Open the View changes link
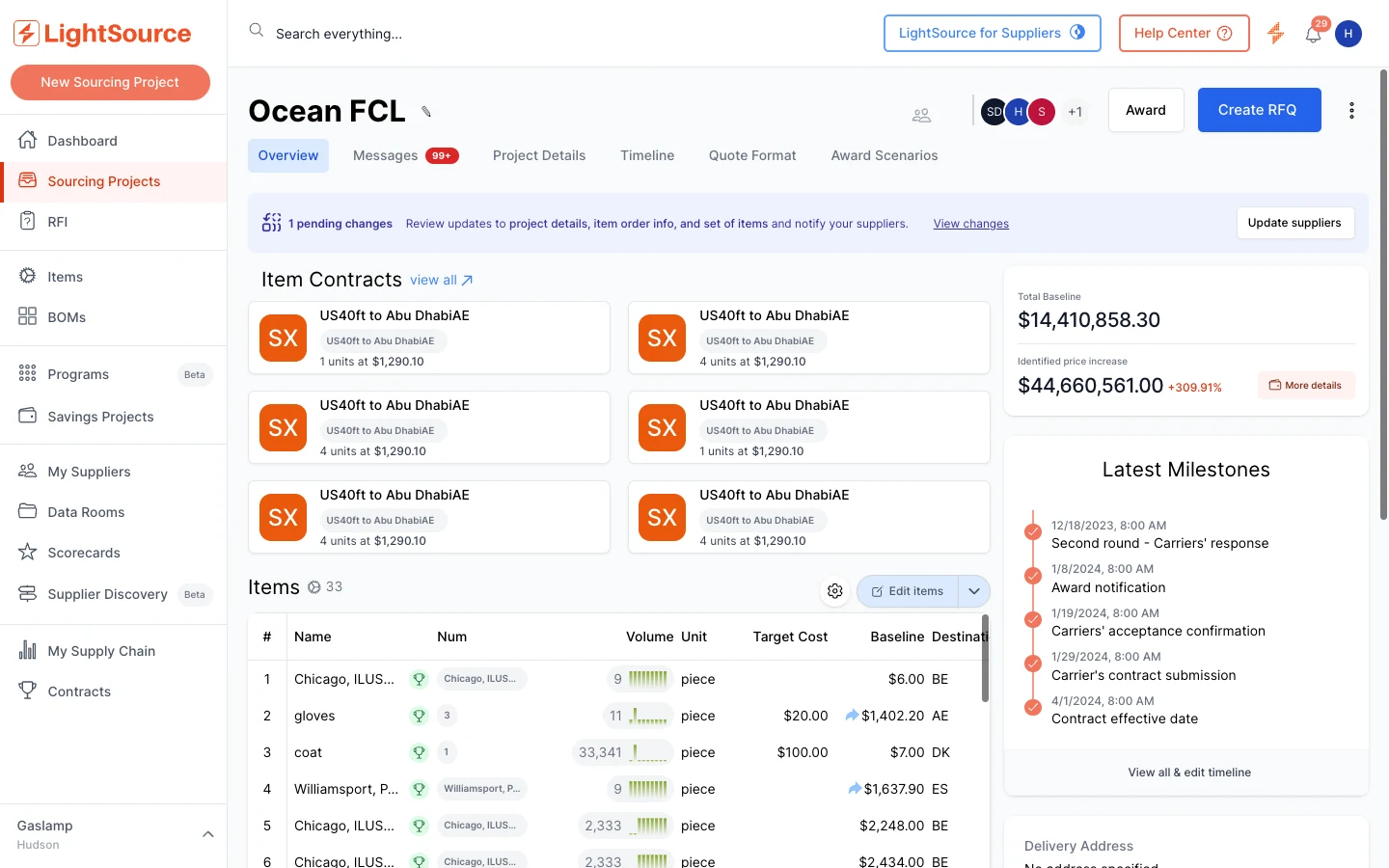This screenshot has height=868, width=1389. click(x=970, y=224)
